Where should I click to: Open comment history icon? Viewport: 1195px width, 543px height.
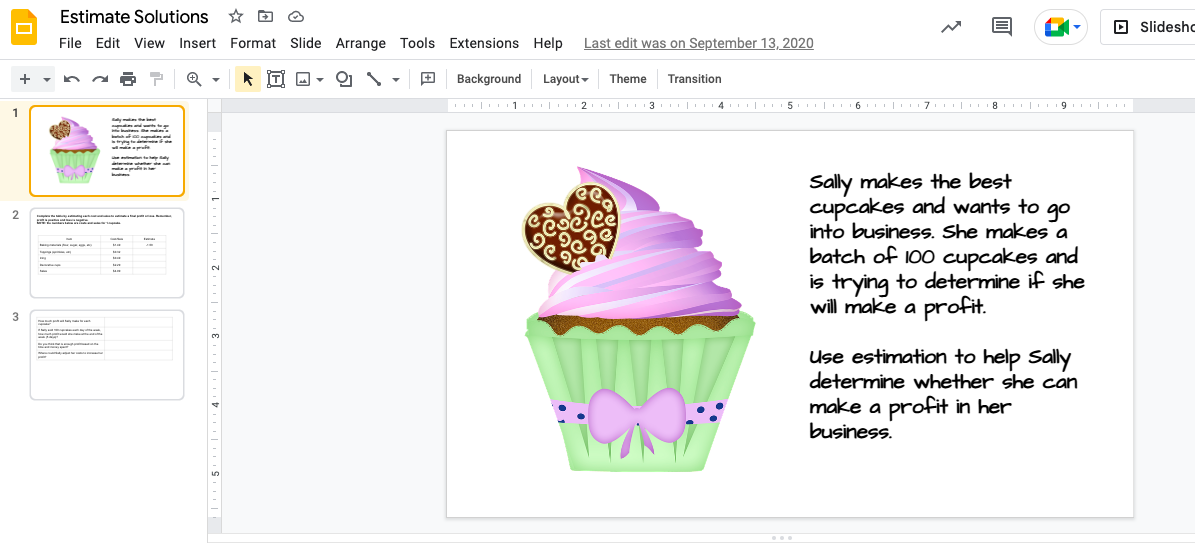click(x=1001, y=27)
